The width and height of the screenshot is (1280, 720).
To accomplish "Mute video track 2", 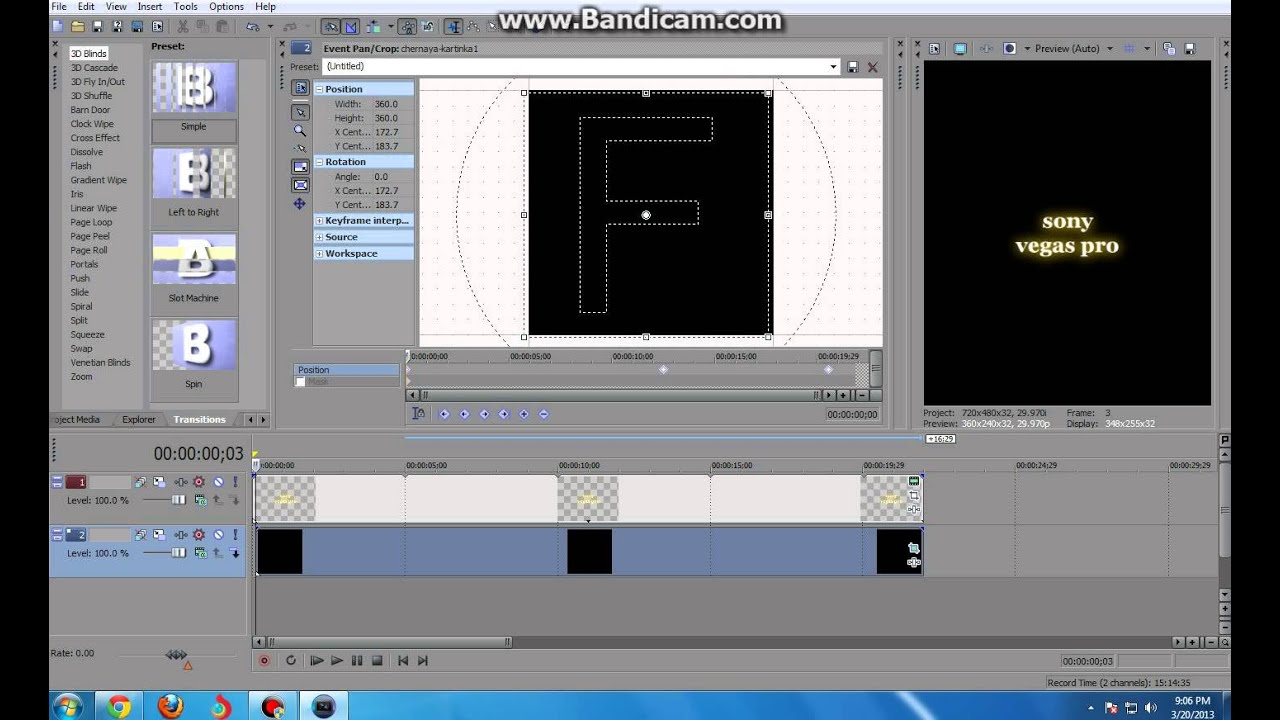I will (x=218, y=535).
